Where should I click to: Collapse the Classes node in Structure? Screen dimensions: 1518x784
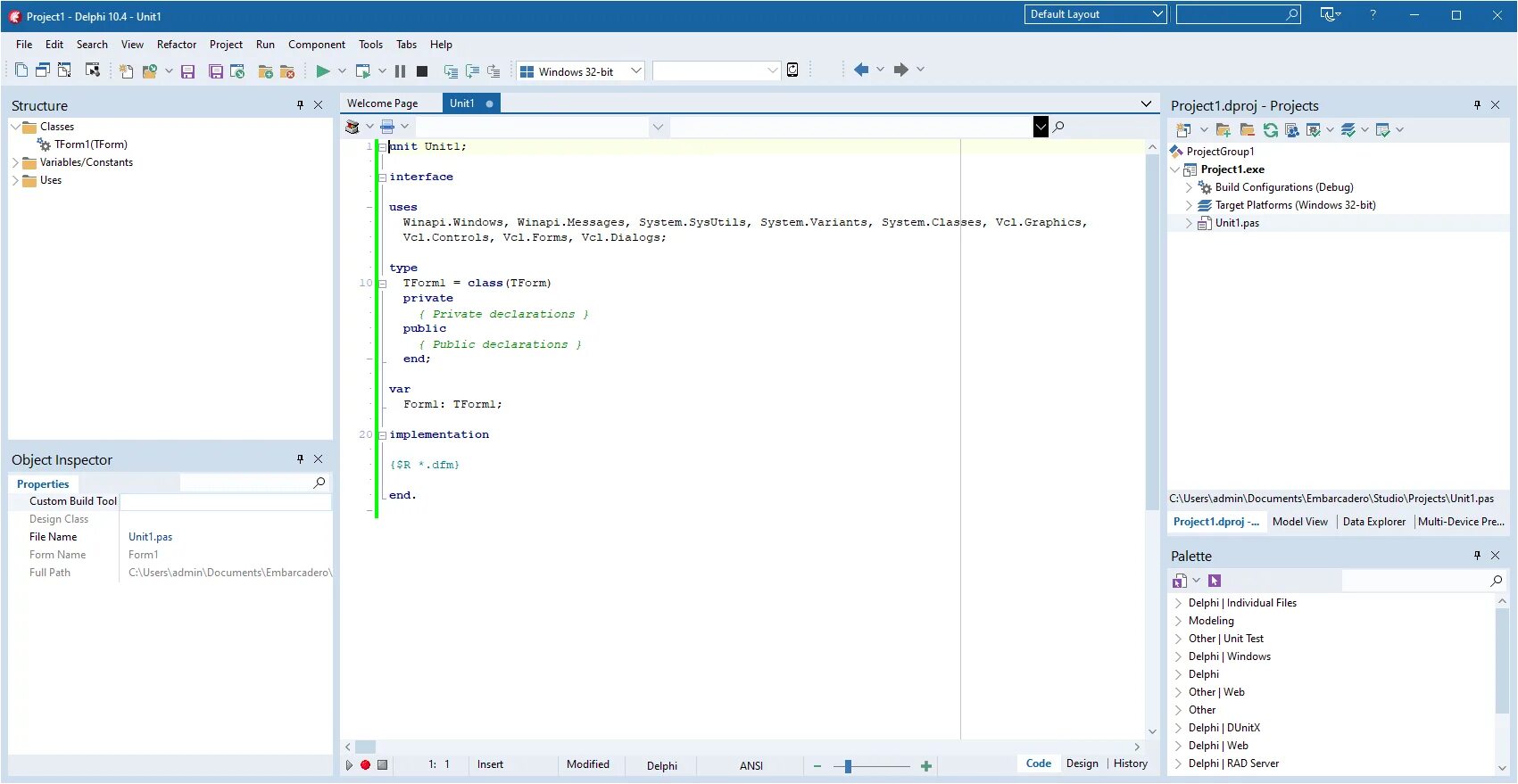15,127
